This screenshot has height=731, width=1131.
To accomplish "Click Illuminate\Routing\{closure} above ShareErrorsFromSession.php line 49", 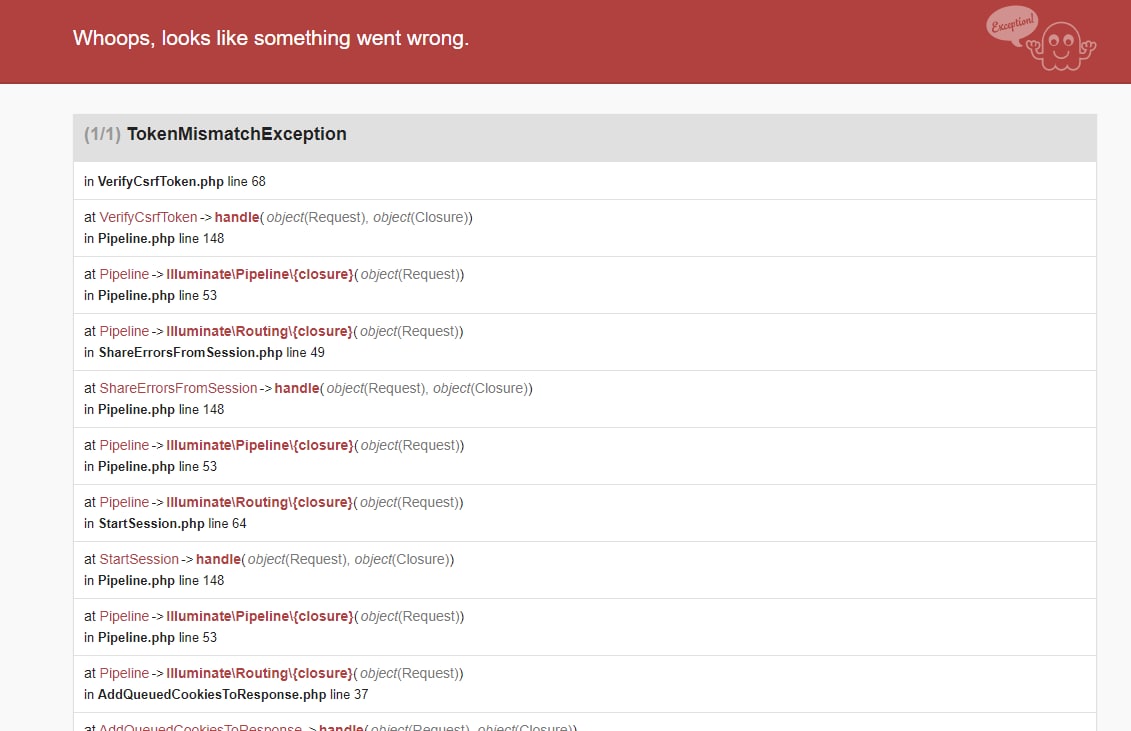I will tap(260, 331).
